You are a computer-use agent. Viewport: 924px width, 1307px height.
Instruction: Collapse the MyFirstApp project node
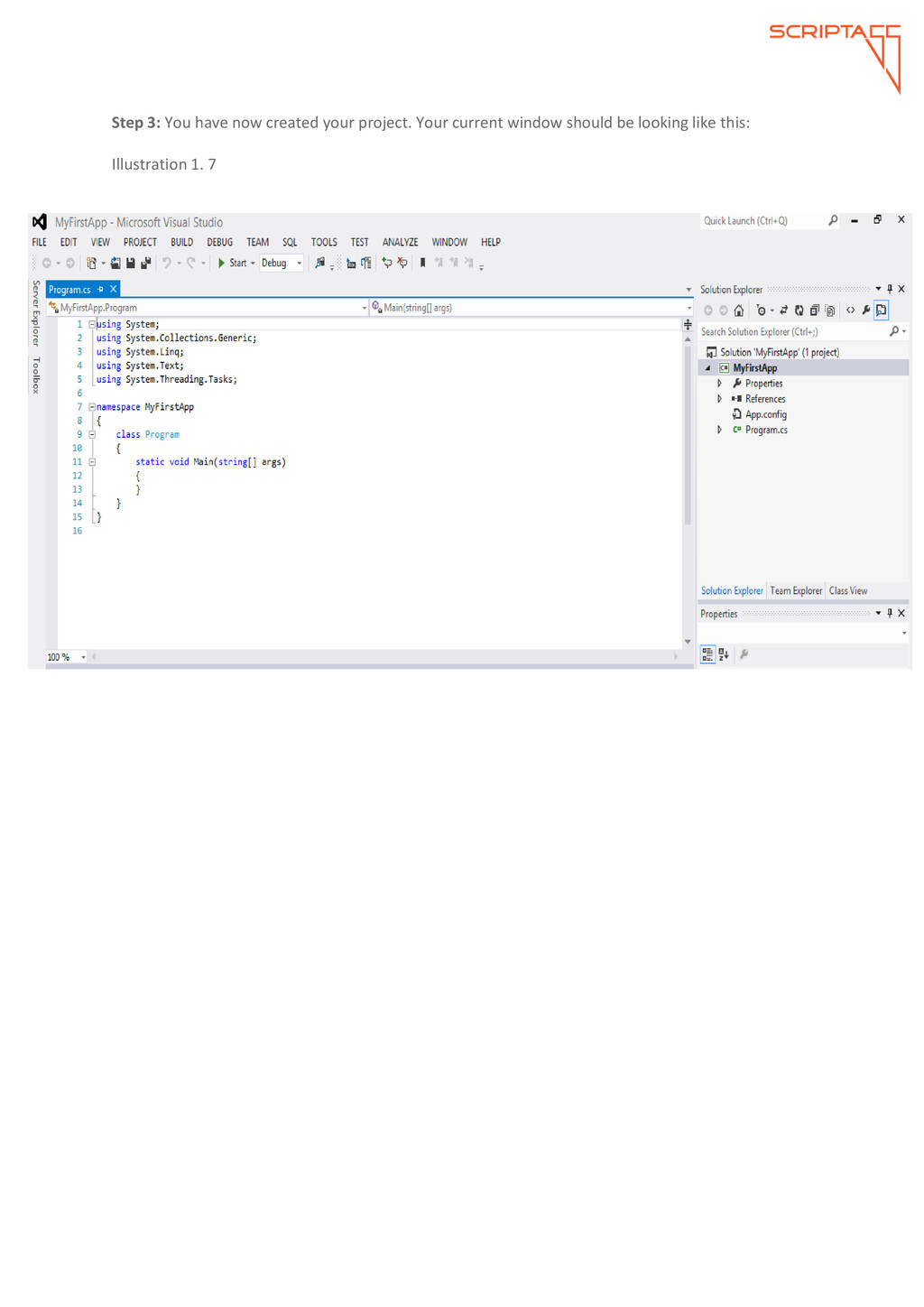coord(708,368)
